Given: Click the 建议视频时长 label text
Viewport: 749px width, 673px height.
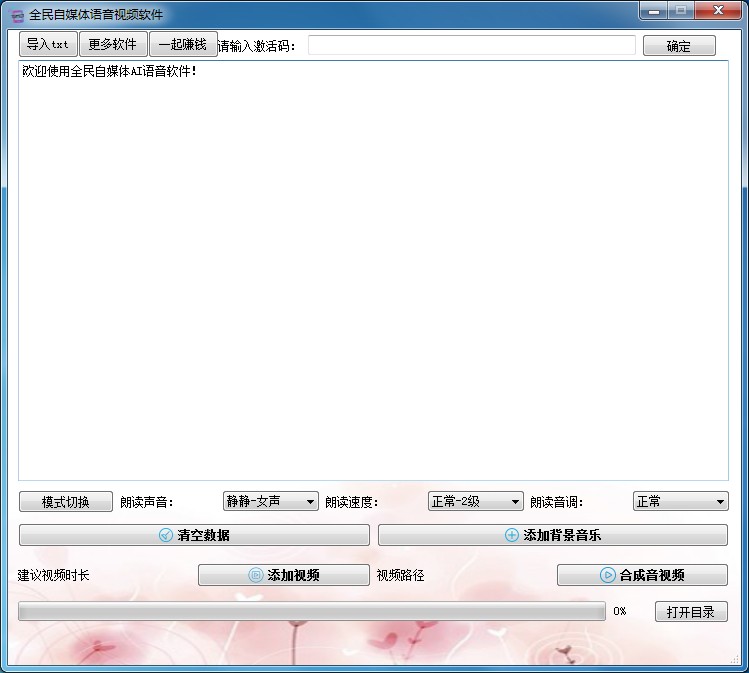Looking at the screenshot, I should [54, 575].
